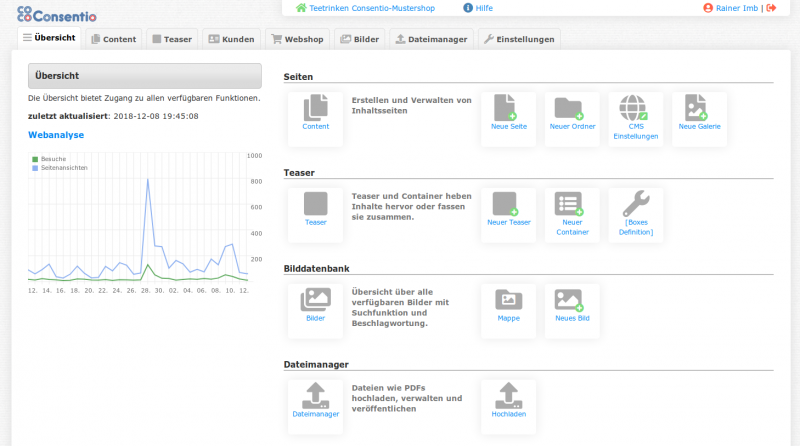Open CMS Einstellungen globe icon
The image size is (800, 446).
coord(635,109)
